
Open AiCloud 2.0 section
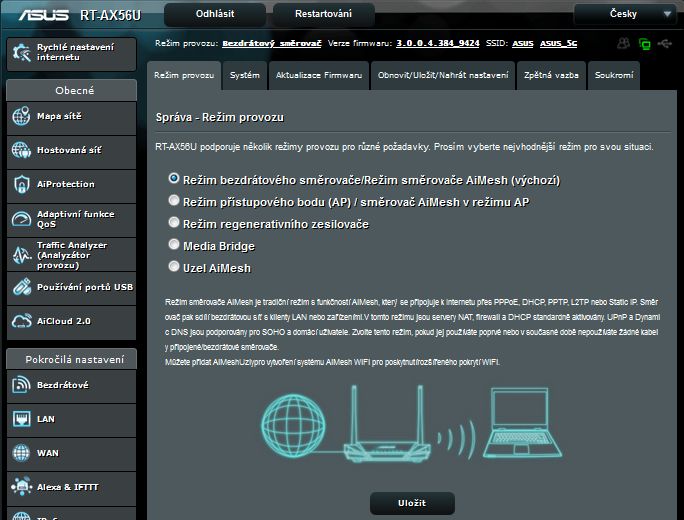69,321
